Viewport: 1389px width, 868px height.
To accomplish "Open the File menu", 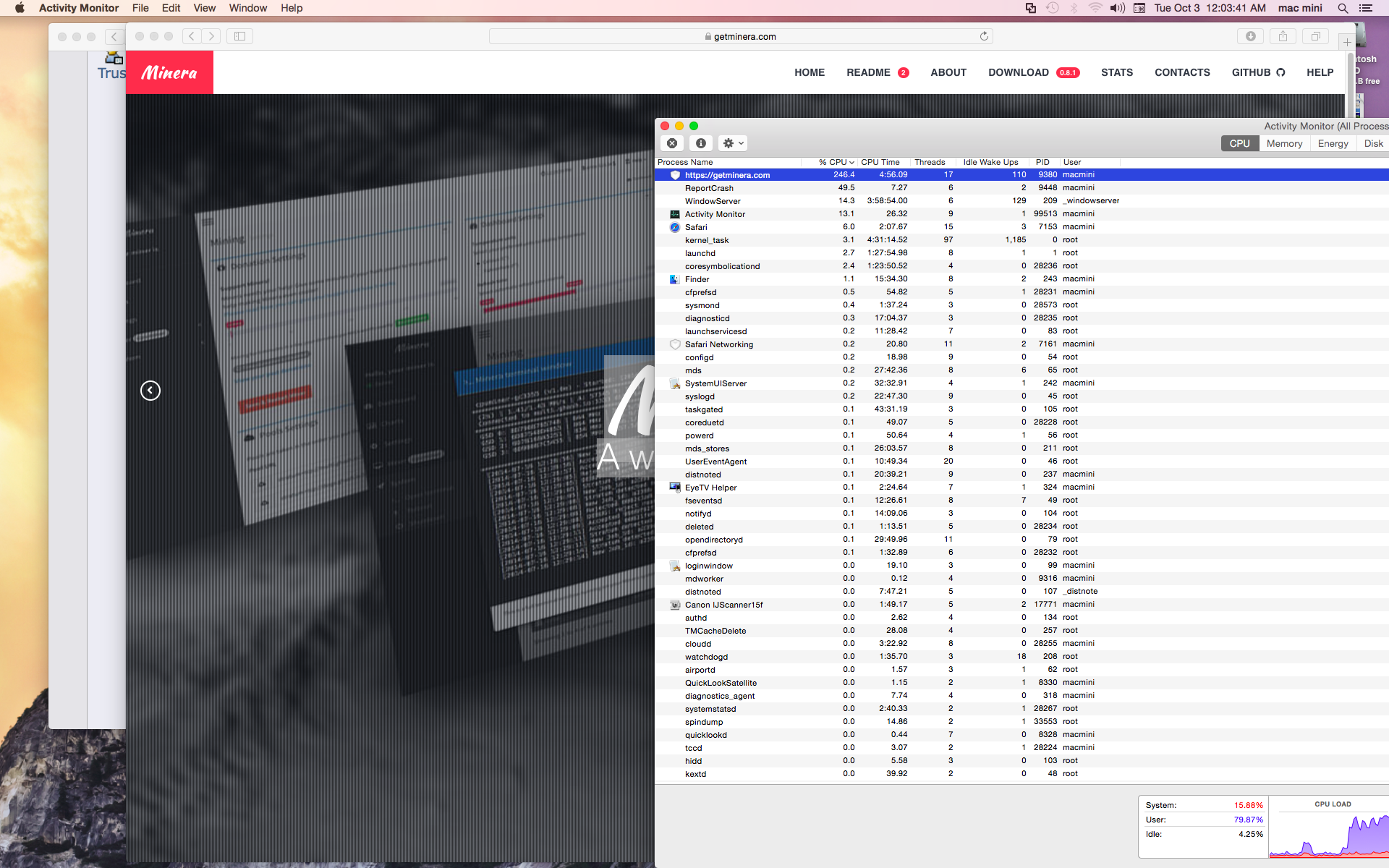I will [140, 8].
